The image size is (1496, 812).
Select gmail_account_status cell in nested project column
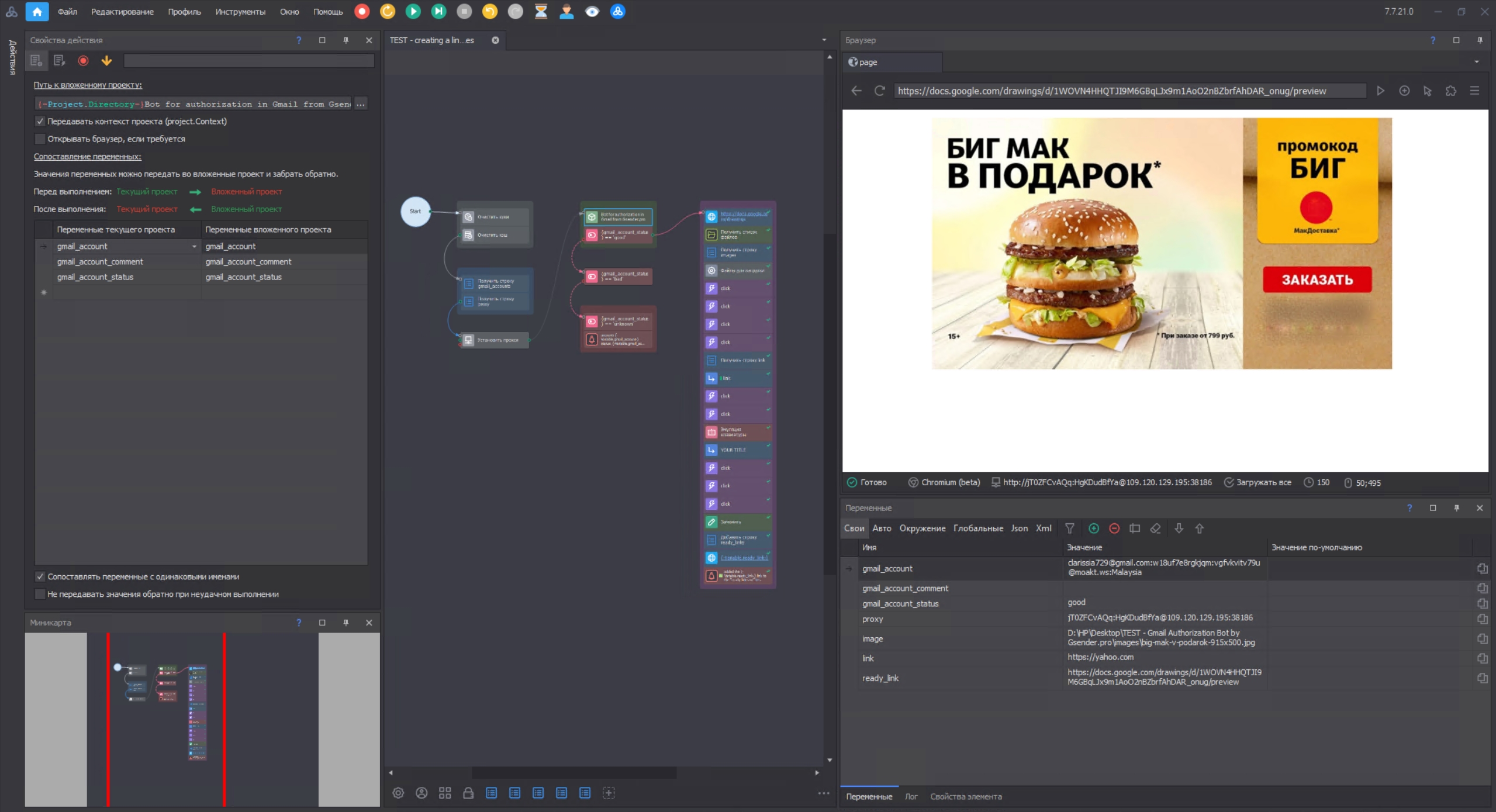(284, 277)
